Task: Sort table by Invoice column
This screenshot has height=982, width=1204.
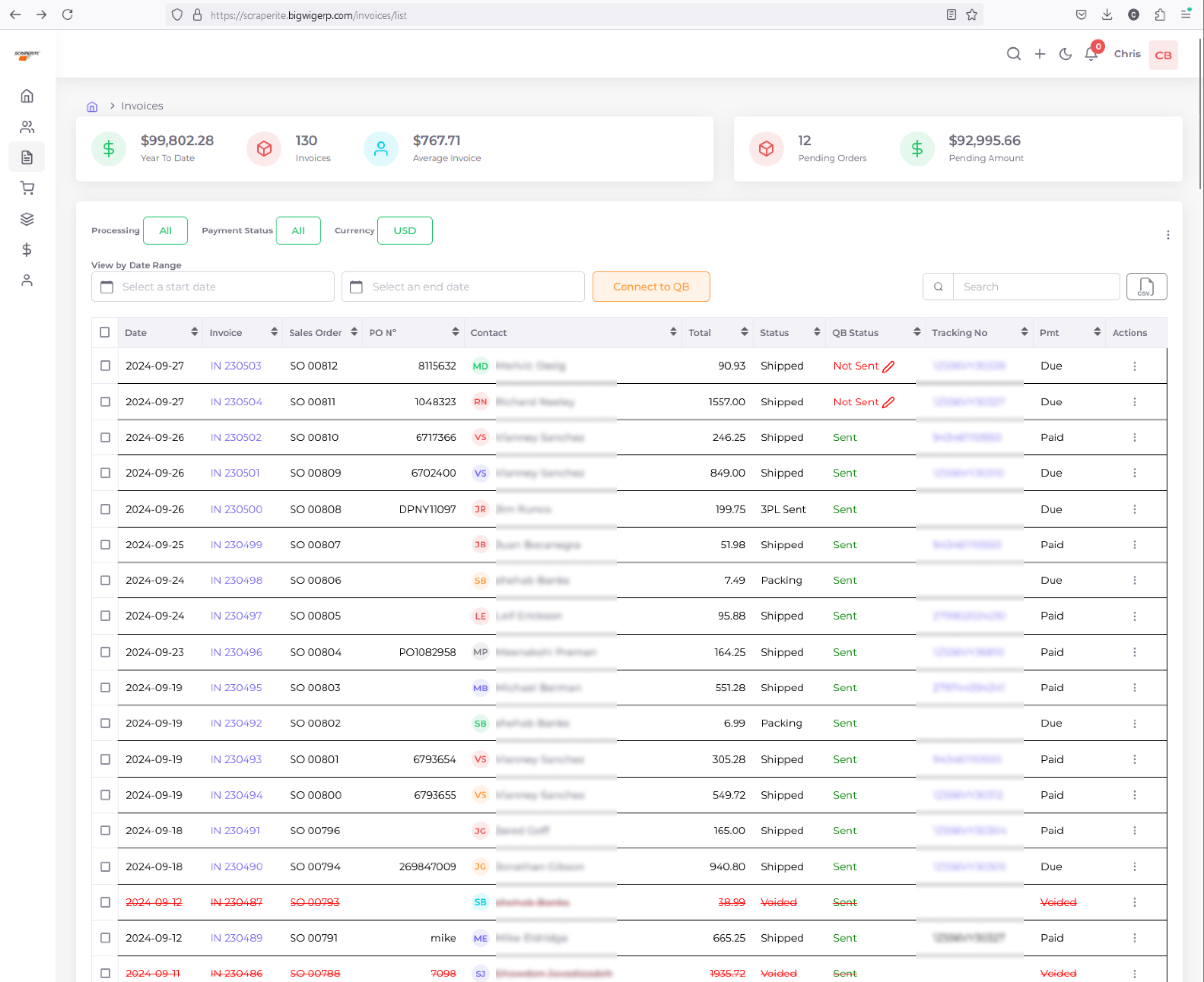Action: (x=274, y=332)
